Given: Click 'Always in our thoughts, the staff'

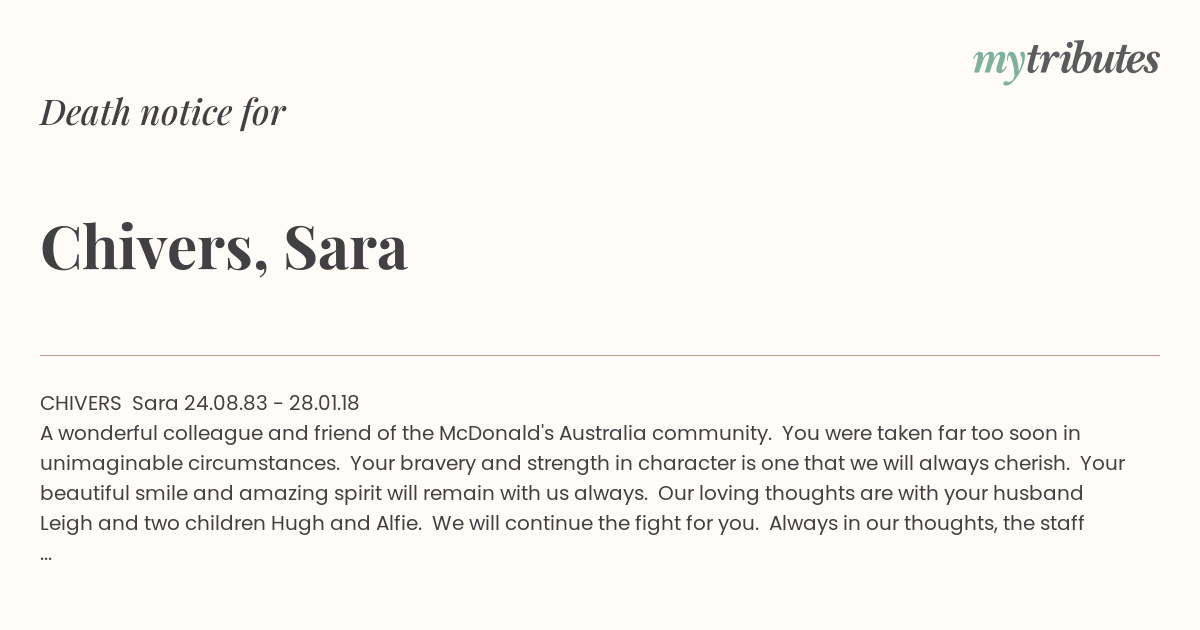Looking at the screenshot, I should [x=927, y=523].
